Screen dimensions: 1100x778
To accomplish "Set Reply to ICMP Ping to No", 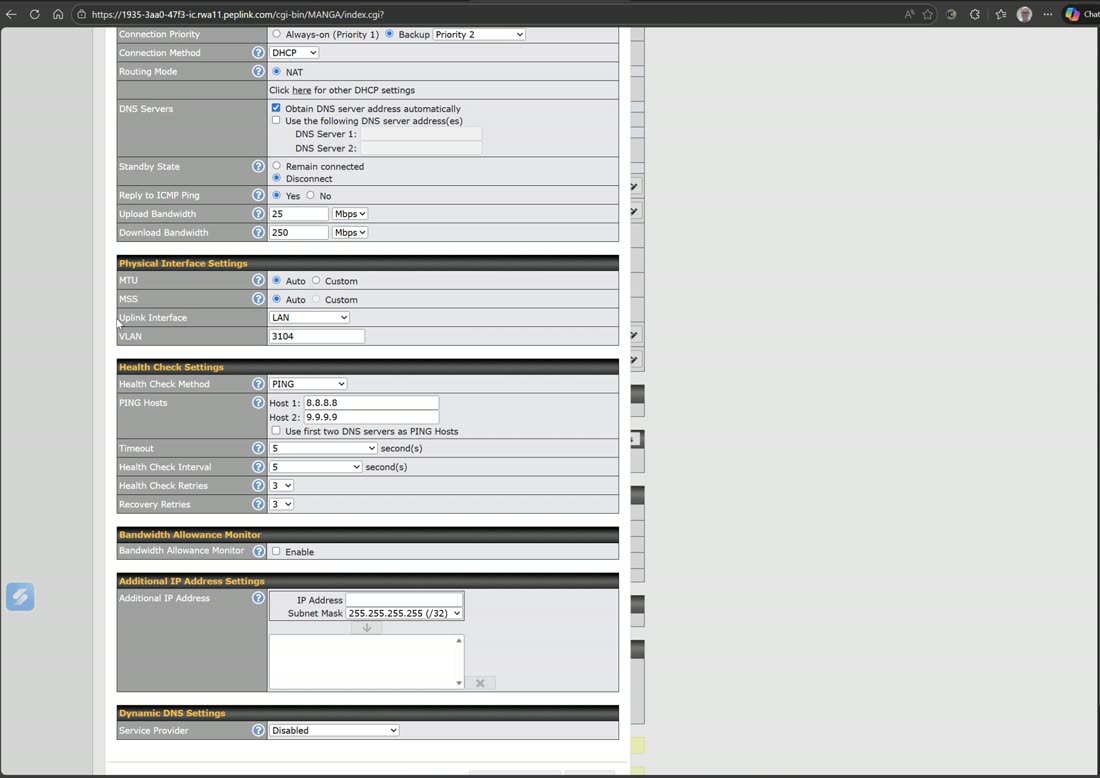I will point(310,195).
